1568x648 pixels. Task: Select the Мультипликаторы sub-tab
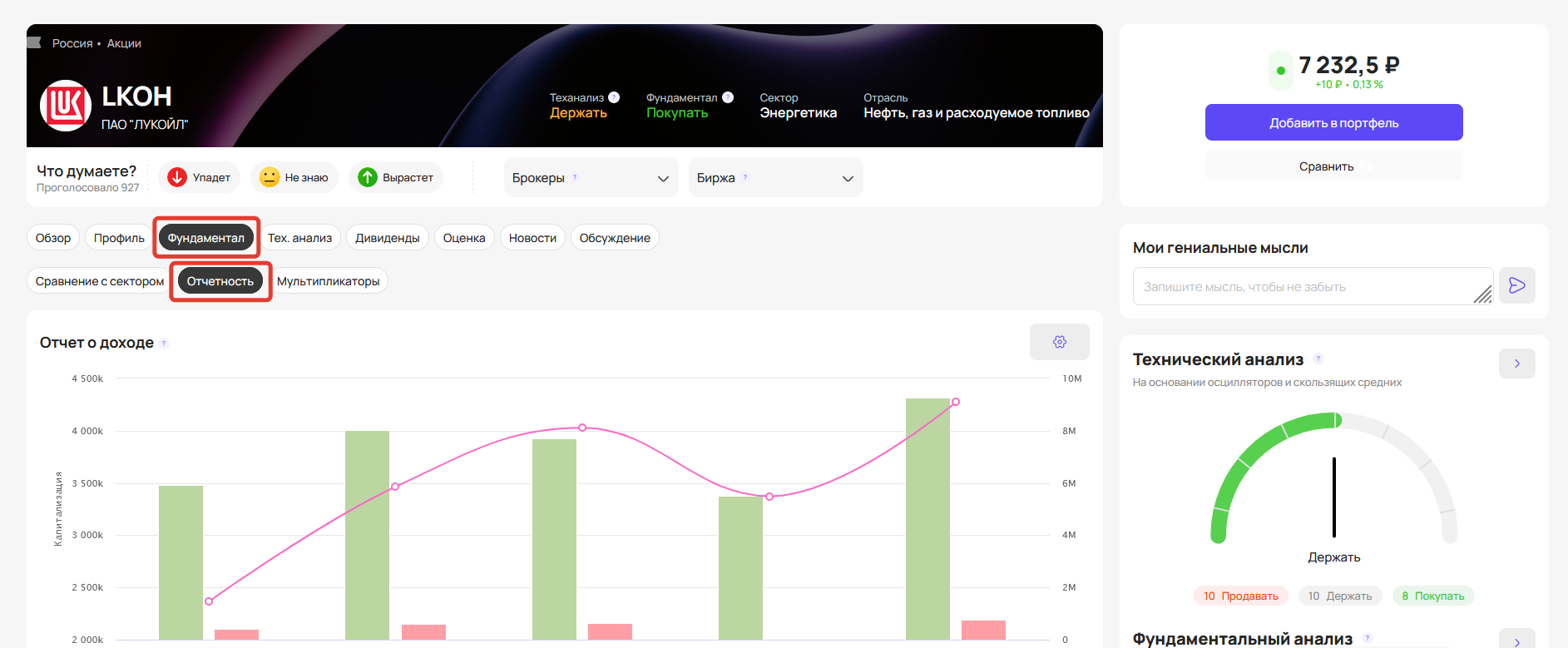click(x=328, y=281)
